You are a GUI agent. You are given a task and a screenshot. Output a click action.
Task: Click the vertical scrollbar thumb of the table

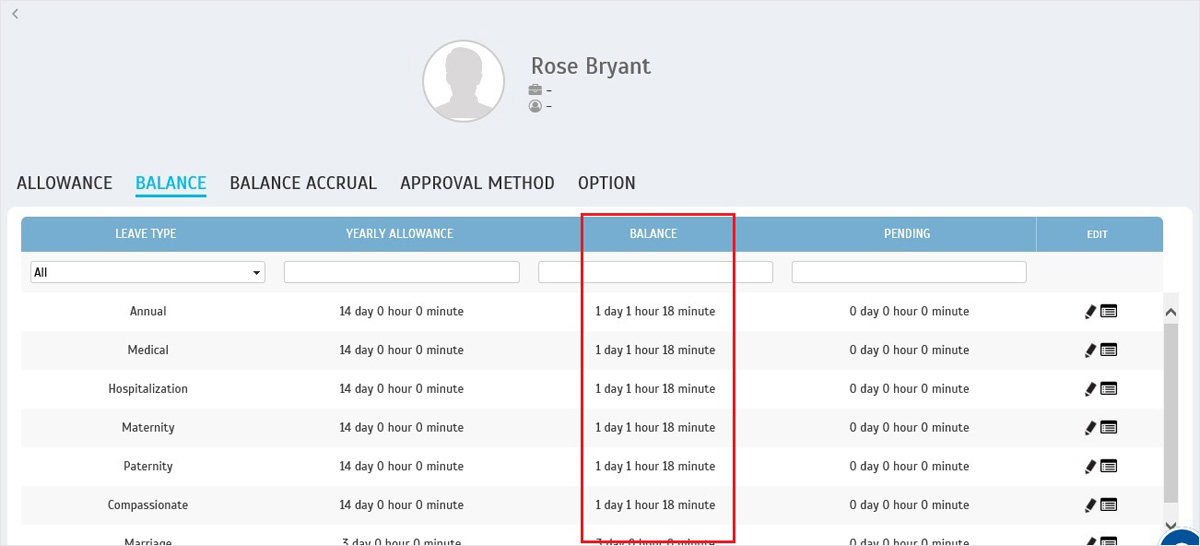pyautogui.click(x=1171, y=411)
